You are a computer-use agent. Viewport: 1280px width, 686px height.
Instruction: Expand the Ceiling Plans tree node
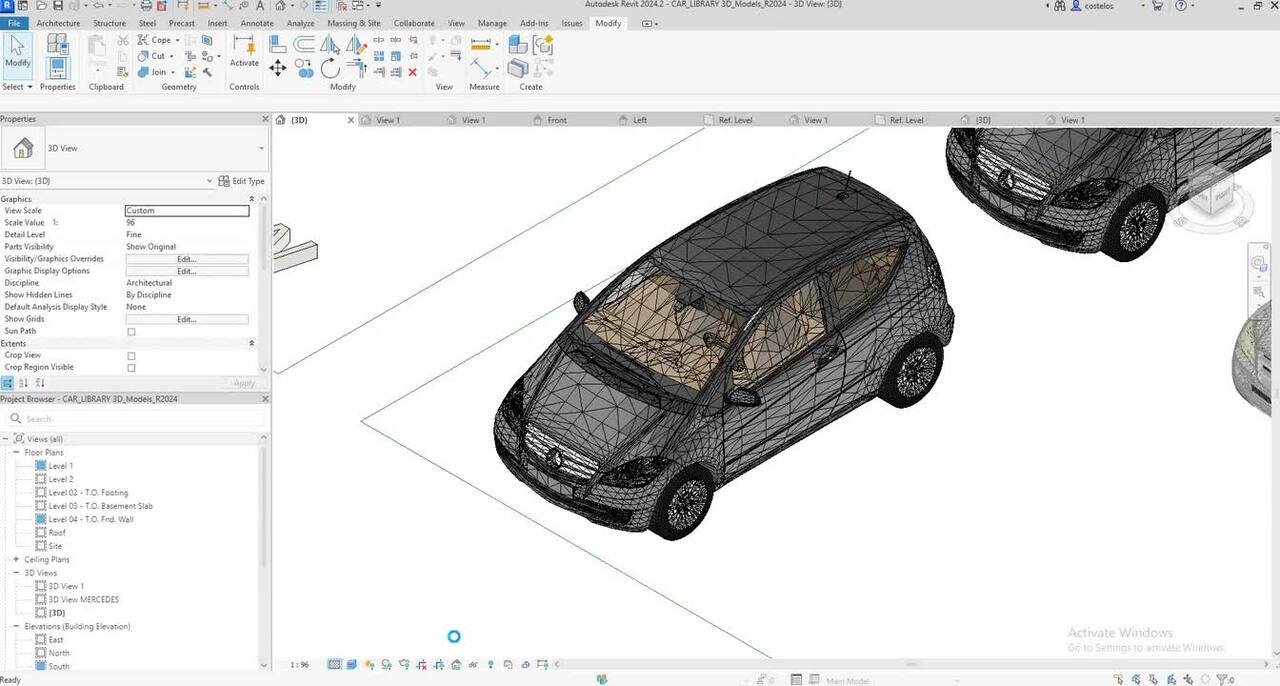(16, 560)
